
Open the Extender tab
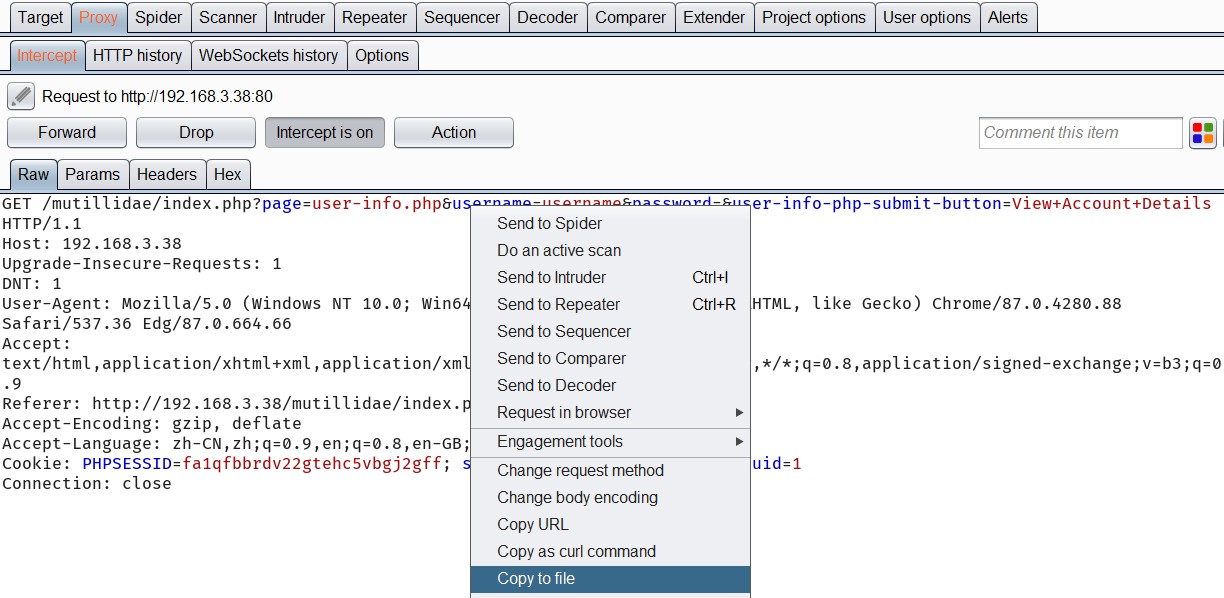point(715,17)
